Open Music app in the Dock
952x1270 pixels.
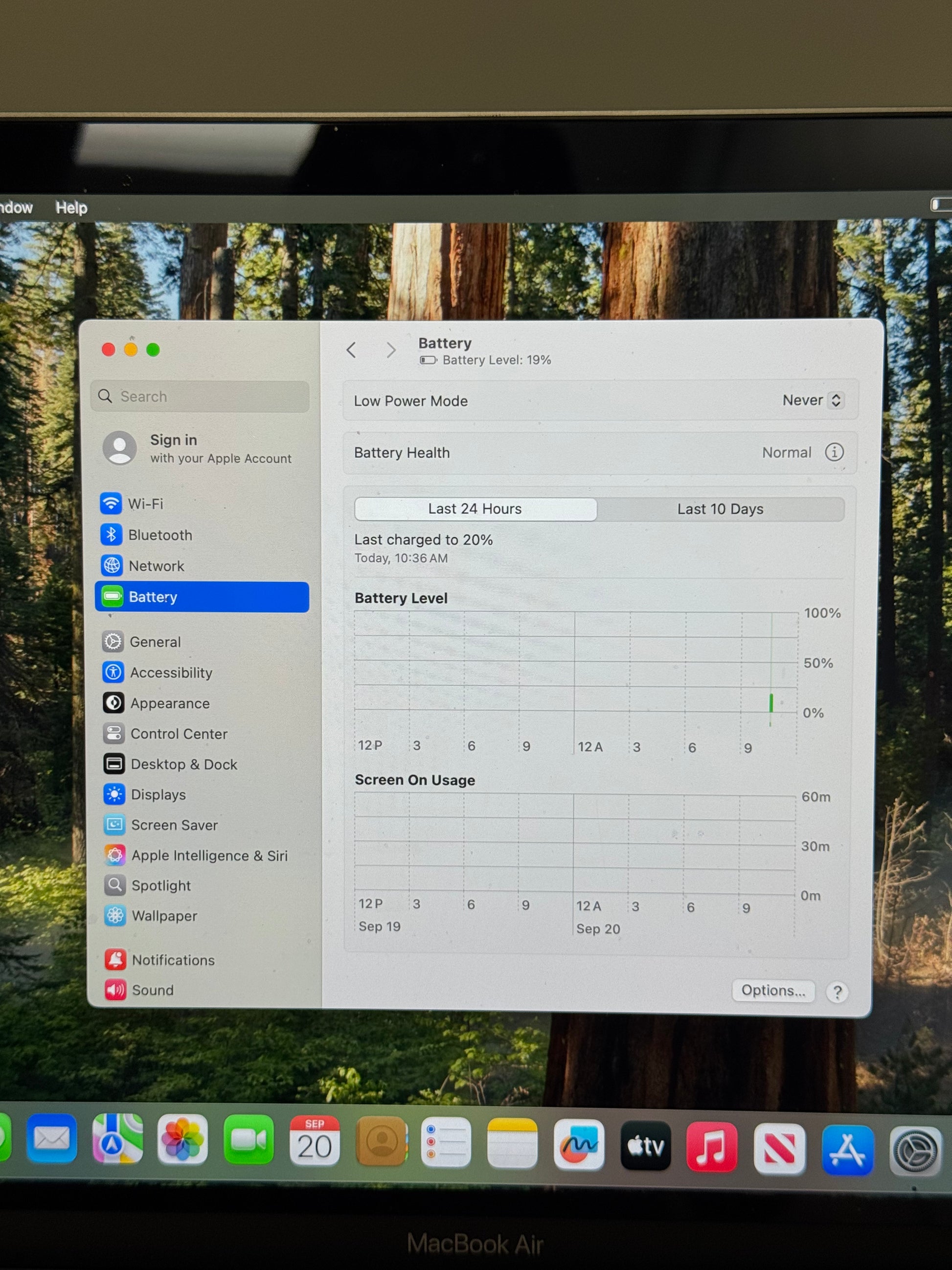(x=712, y=1147)
